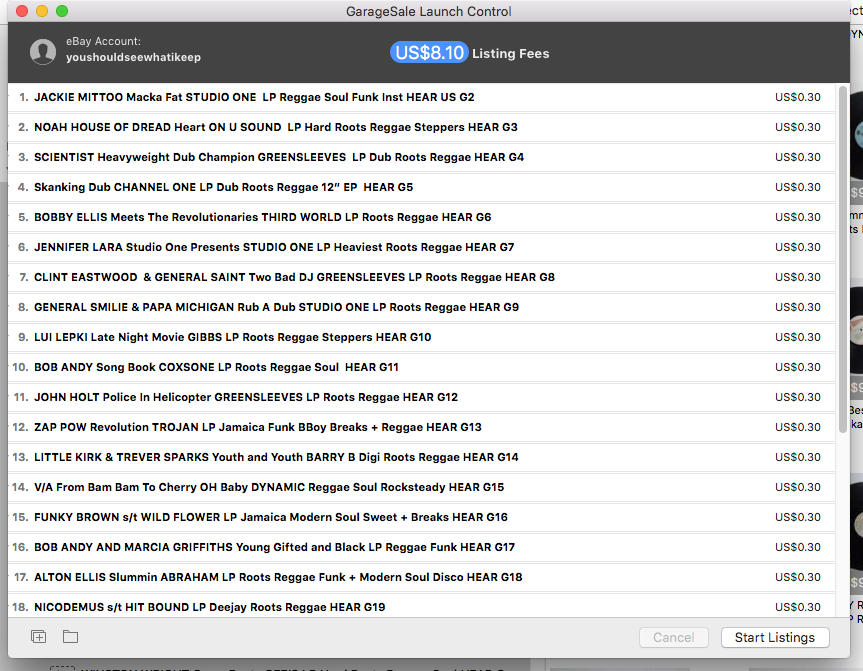Select the ALTON ELLIS Slummin listing
This screenshot has width=863, height=671.
click(422, 577)
